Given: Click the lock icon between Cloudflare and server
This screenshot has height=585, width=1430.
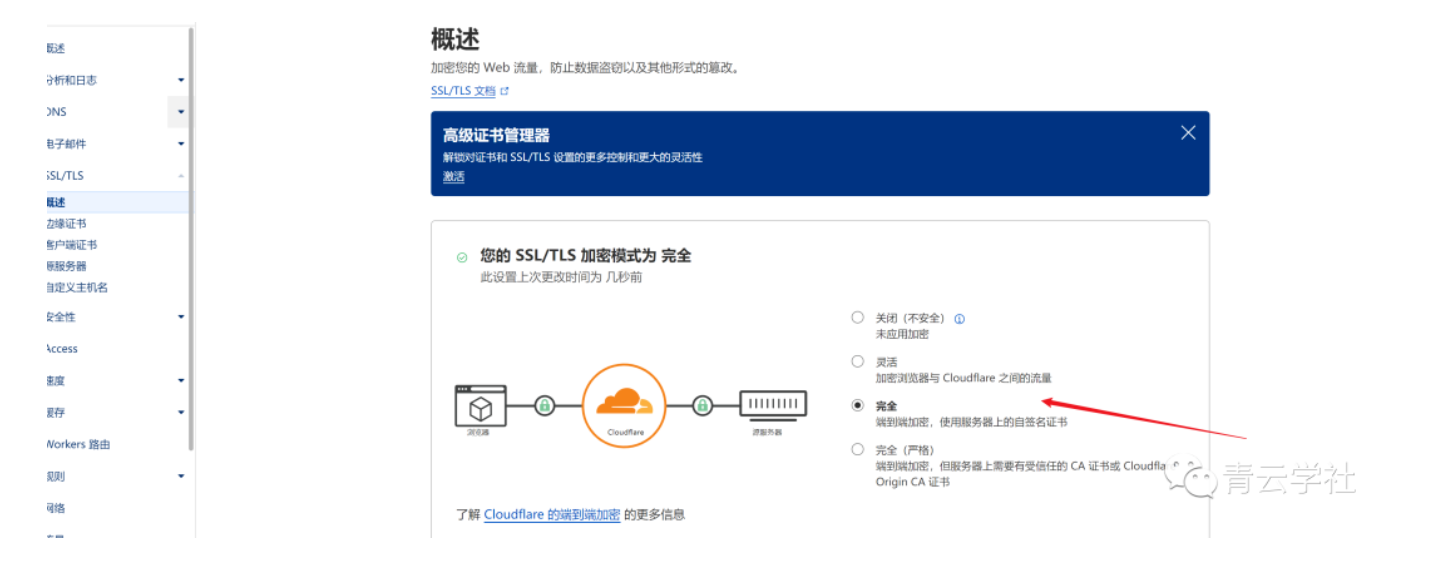Looking at the screenshot, I should (x=703, y=405).
